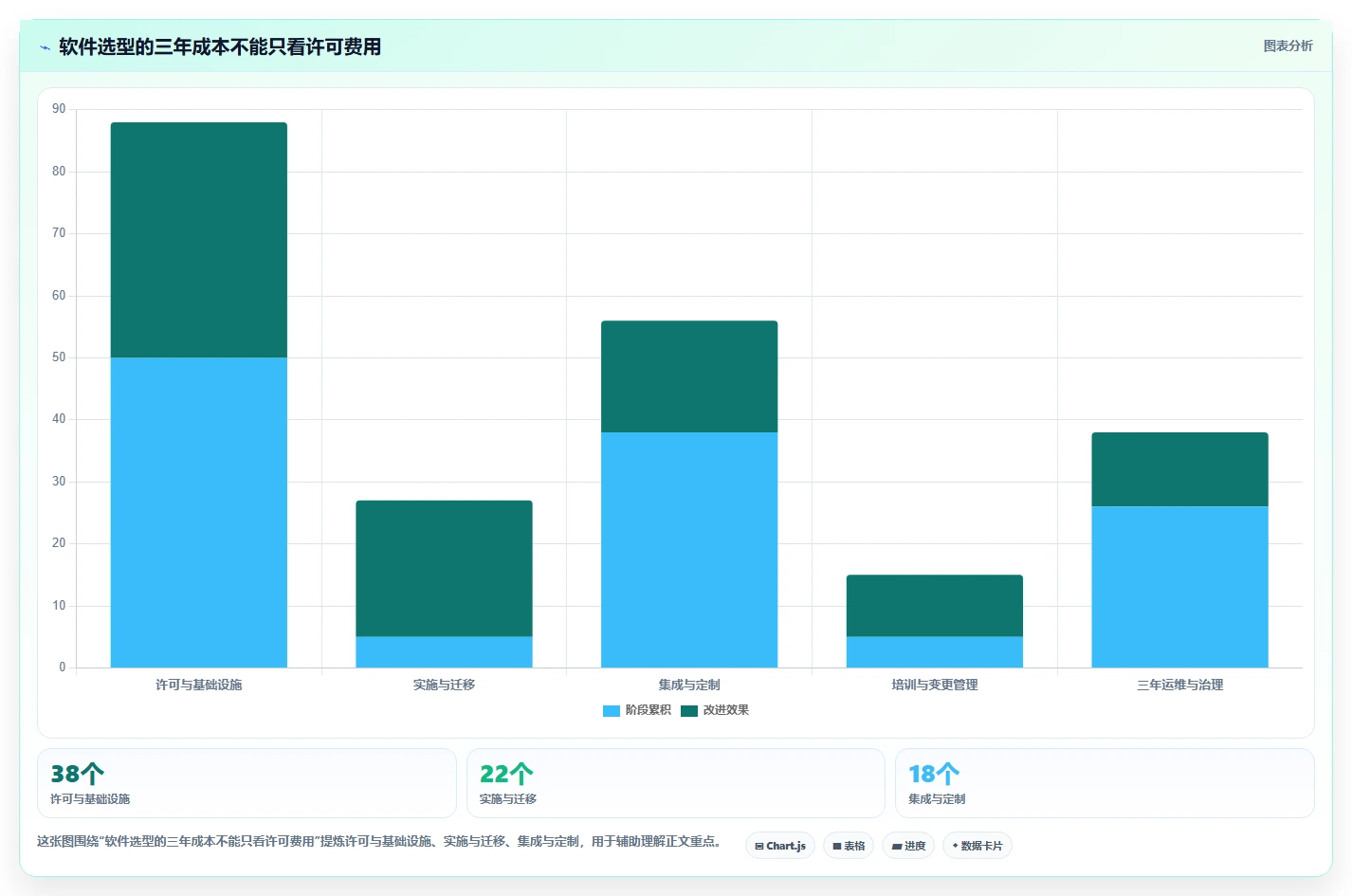The height and width of the screenshot is (896, 1352).
Task: Click the y-axis value 50
Action: point(59,357)
